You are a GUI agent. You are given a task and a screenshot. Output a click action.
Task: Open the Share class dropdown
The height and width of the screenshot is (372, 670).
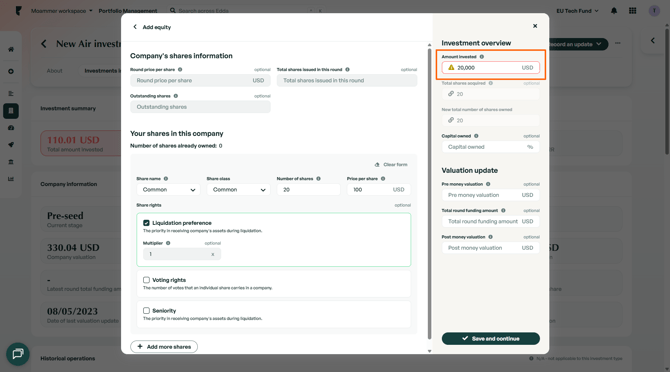point(238,190)
